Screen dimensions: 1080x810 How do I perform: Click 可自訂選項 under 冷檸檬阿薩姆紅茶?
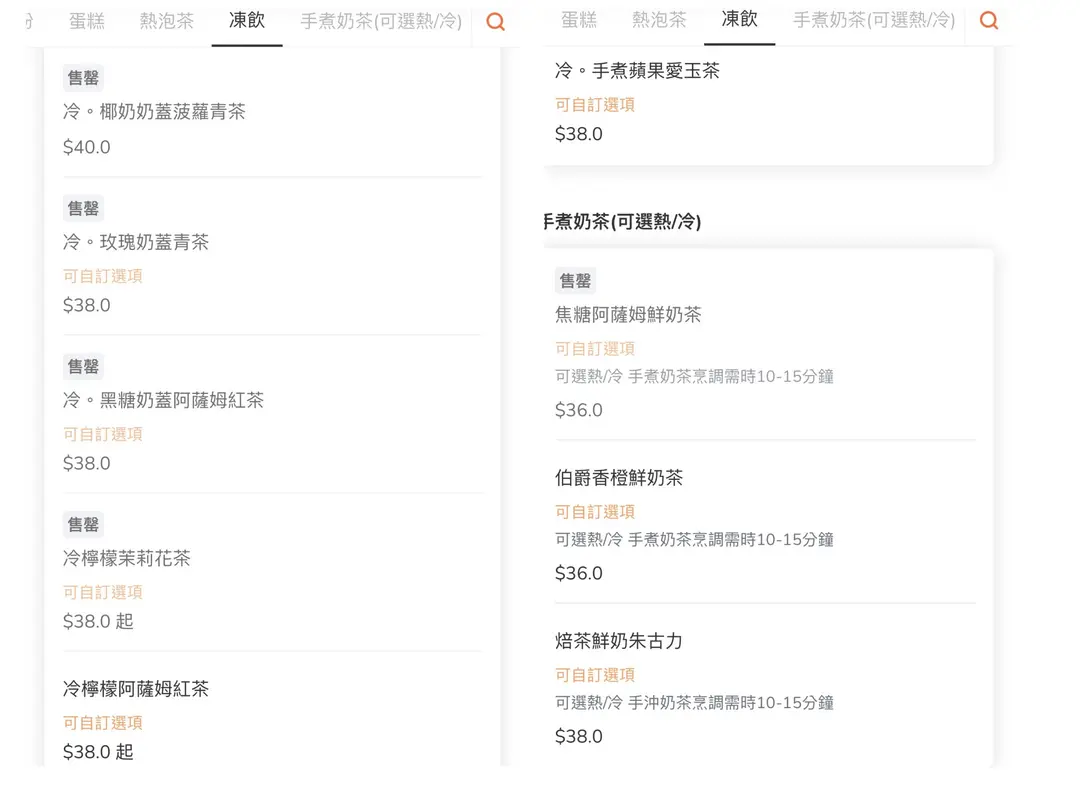(x=103, y=722)
